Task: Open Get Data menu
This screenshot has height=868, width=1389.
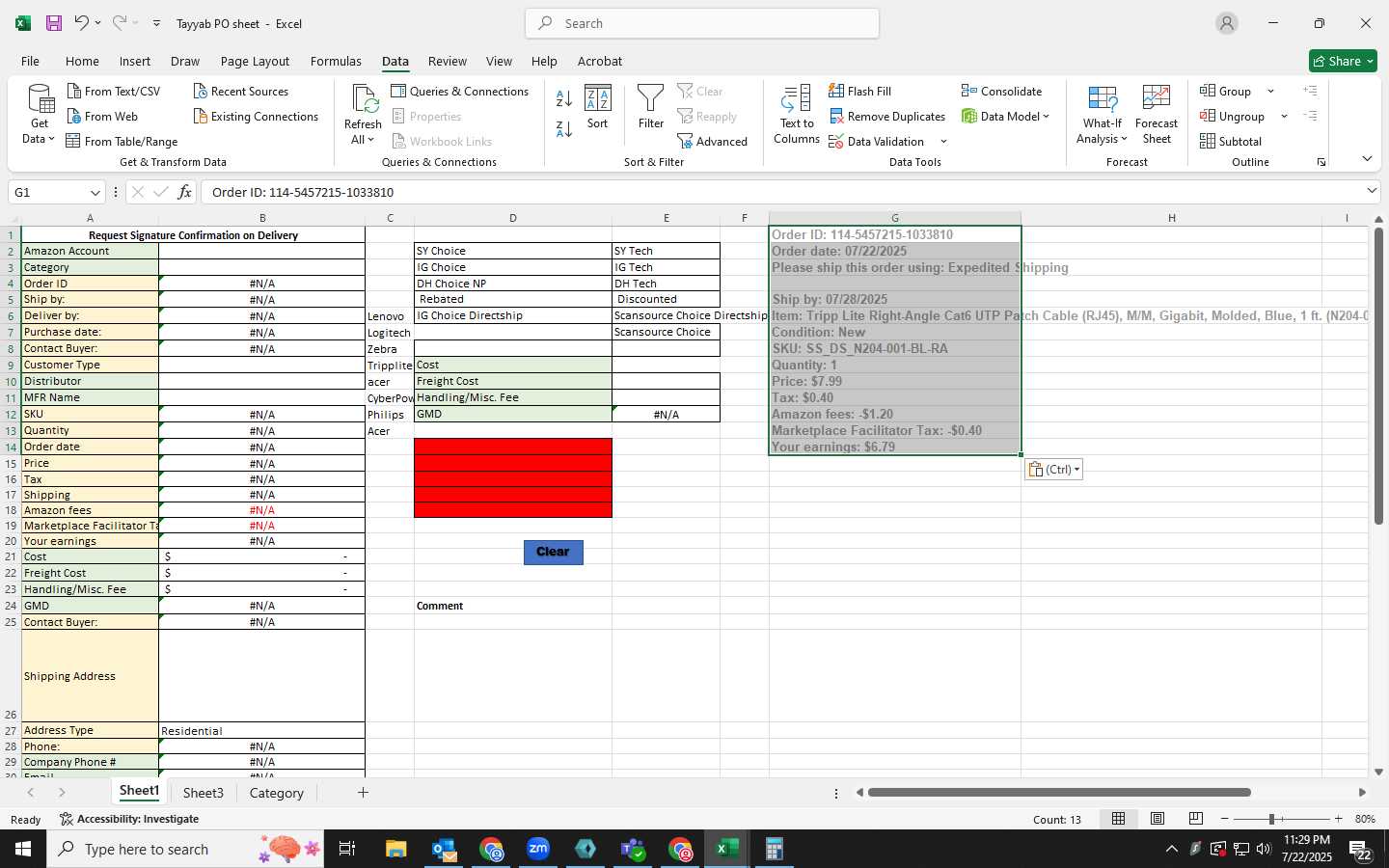Action: (40, 115)
